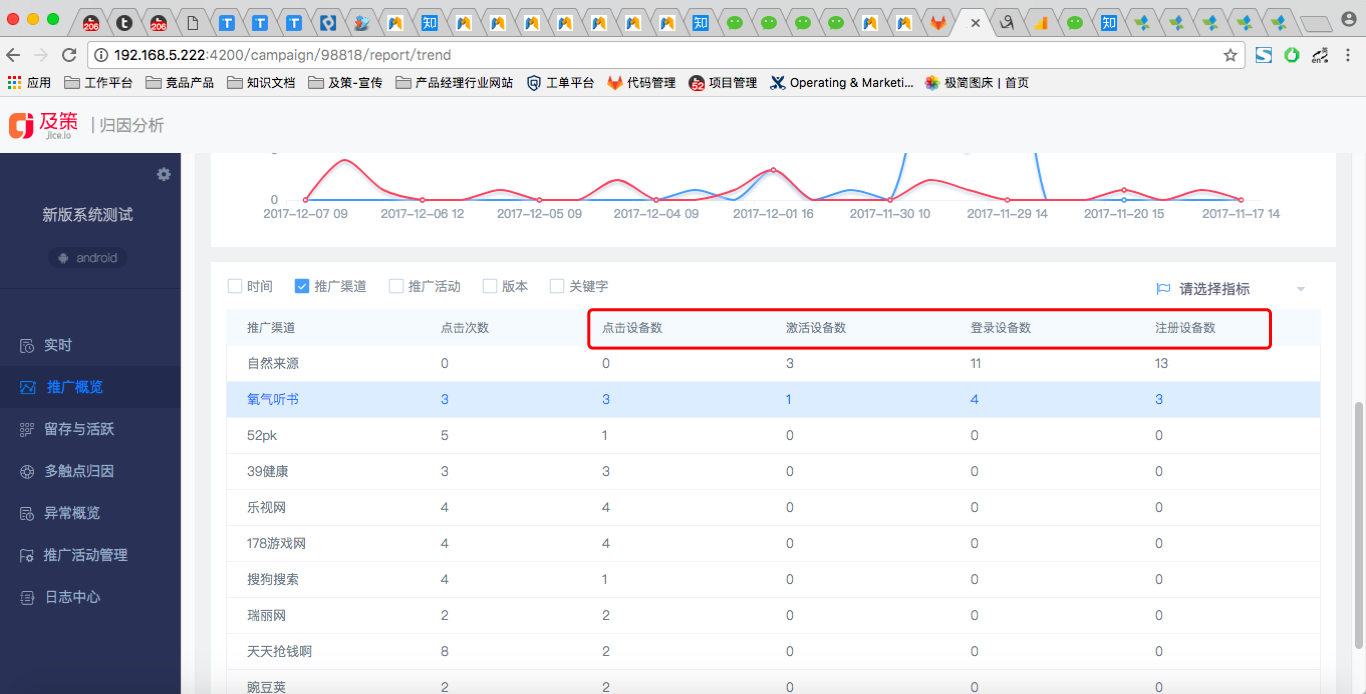Screen dimensions: 1366x694
Task: Check the 关键字 checkbox
Action: coord(557,286)
